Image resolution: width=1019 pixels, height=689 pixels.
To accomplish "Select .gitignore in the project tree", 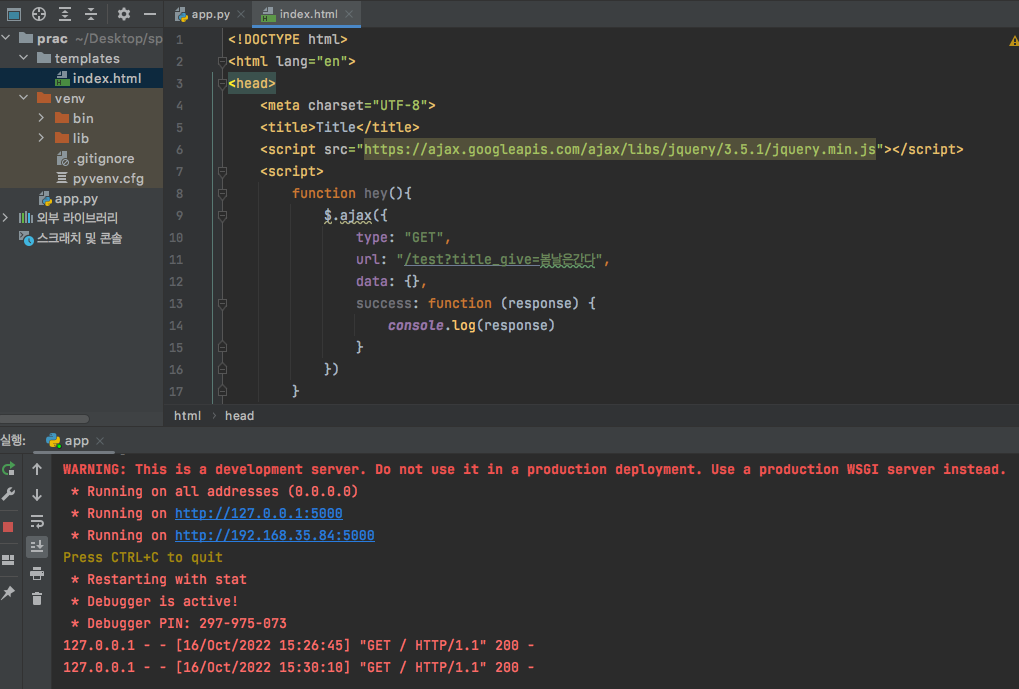I will 81,158.
